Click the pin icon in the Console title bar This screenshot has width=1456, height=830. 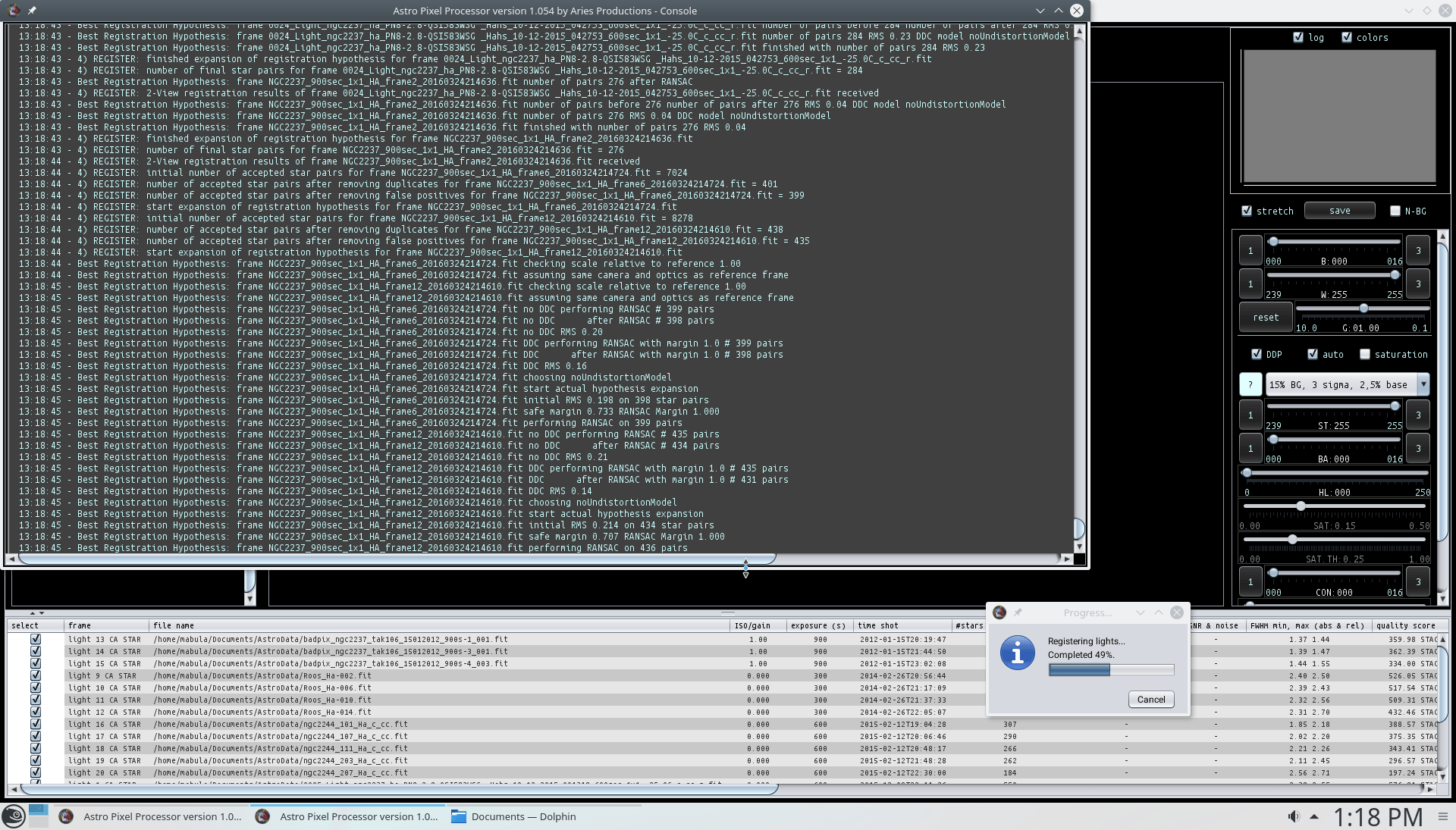point(32,11)
